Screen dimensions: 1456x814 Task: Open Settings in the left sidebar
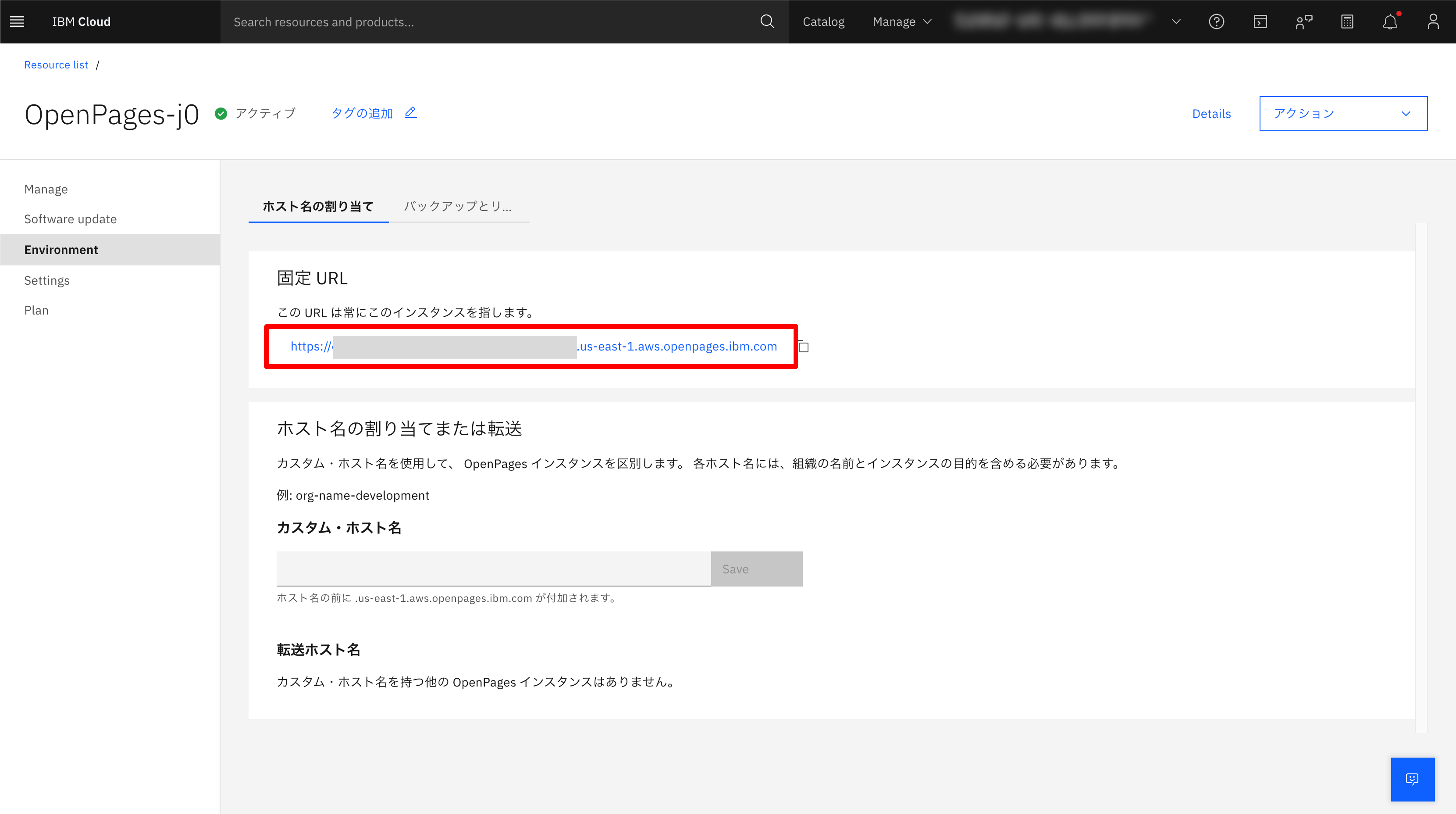(x=47, y=281)
